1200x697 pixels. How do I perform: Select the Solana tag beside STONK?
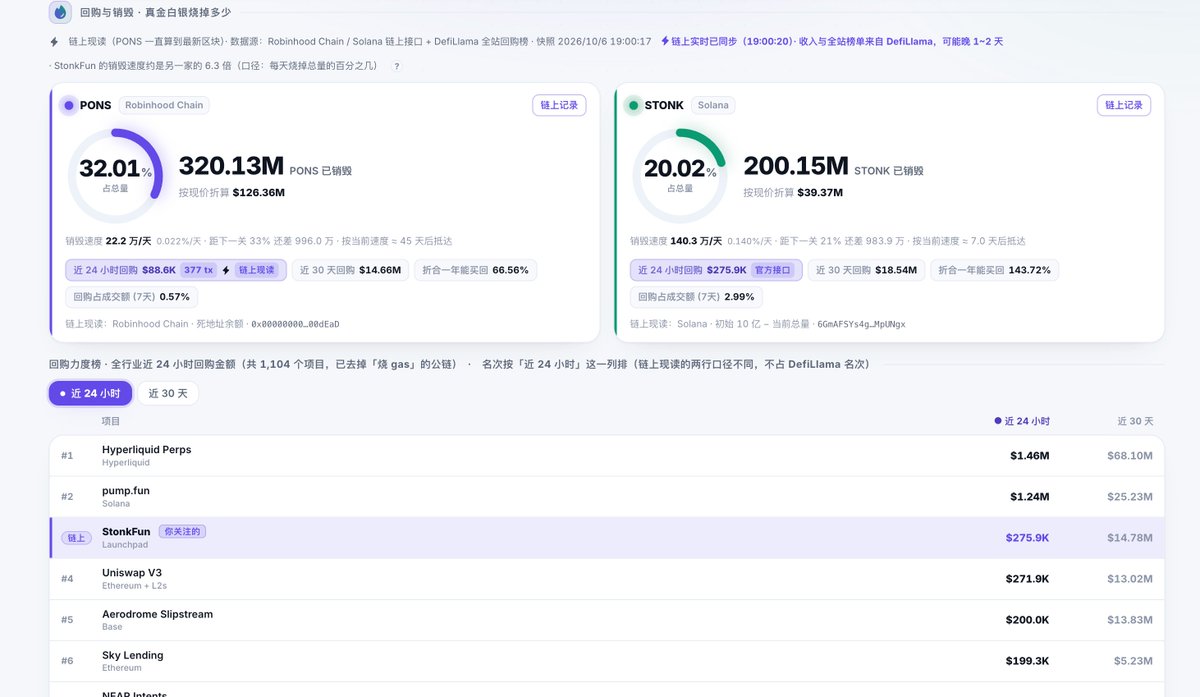713,105
